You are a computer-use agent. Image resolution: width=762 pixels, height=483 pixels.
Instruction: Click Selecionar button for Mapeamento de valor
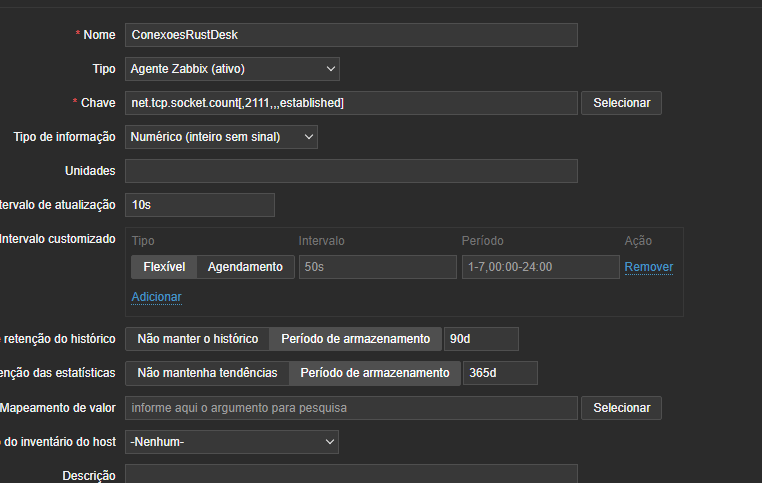click(x=621, y=408)
